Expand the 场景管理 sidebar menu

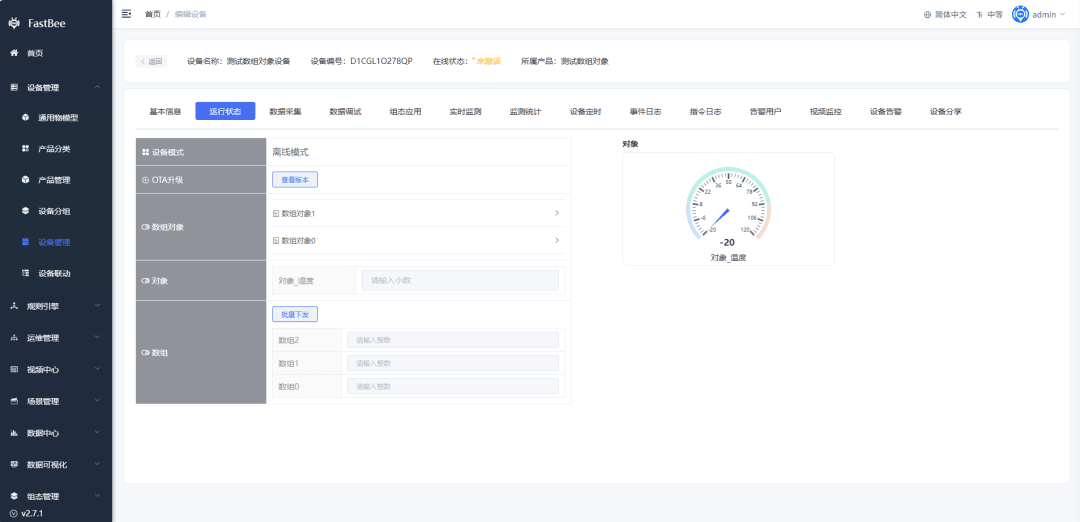(x=97, y=401)
